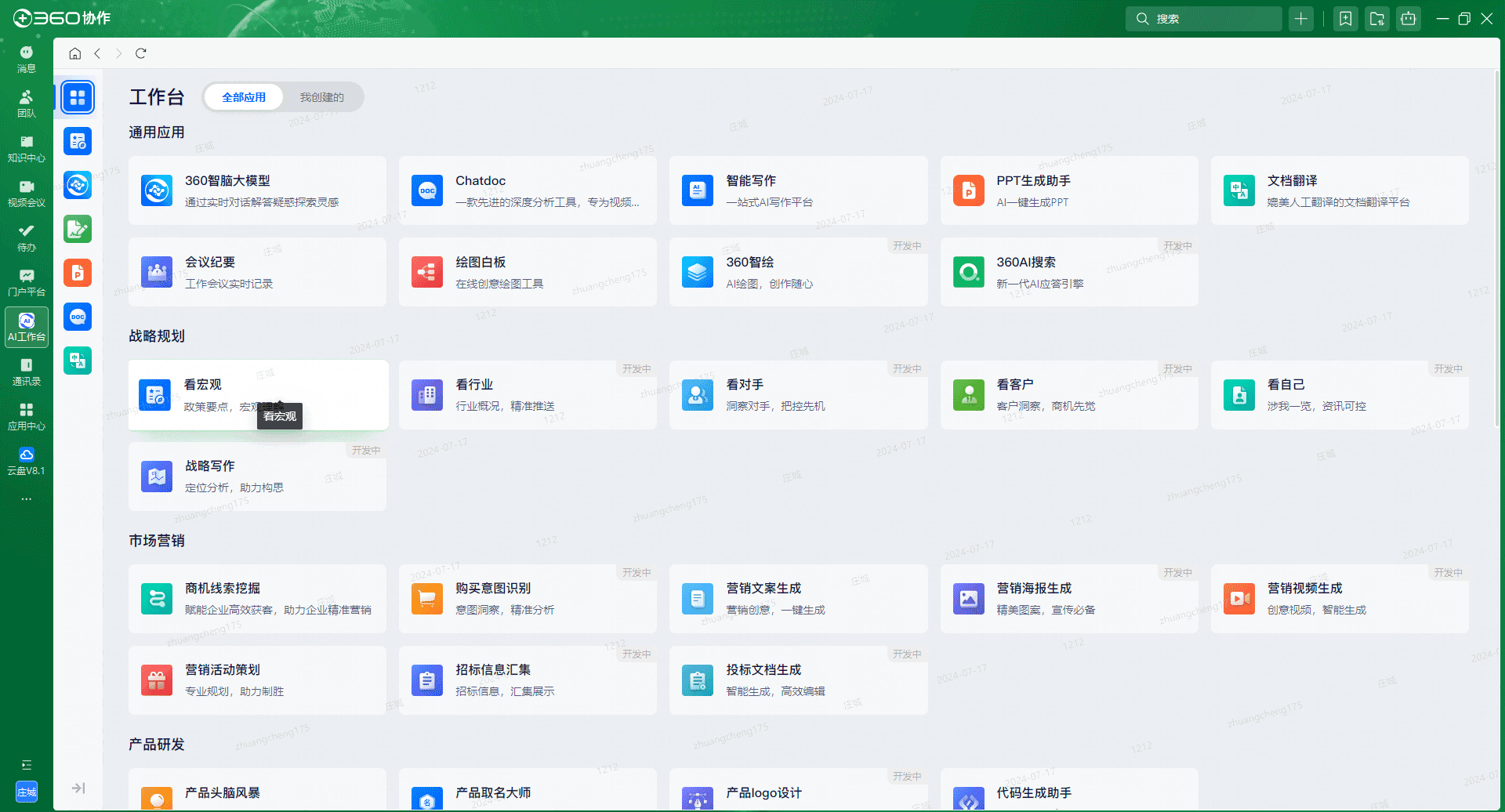Open the 代码生成助手 card
This screenshot has height=812, width=1505.
click(1069, 789)
